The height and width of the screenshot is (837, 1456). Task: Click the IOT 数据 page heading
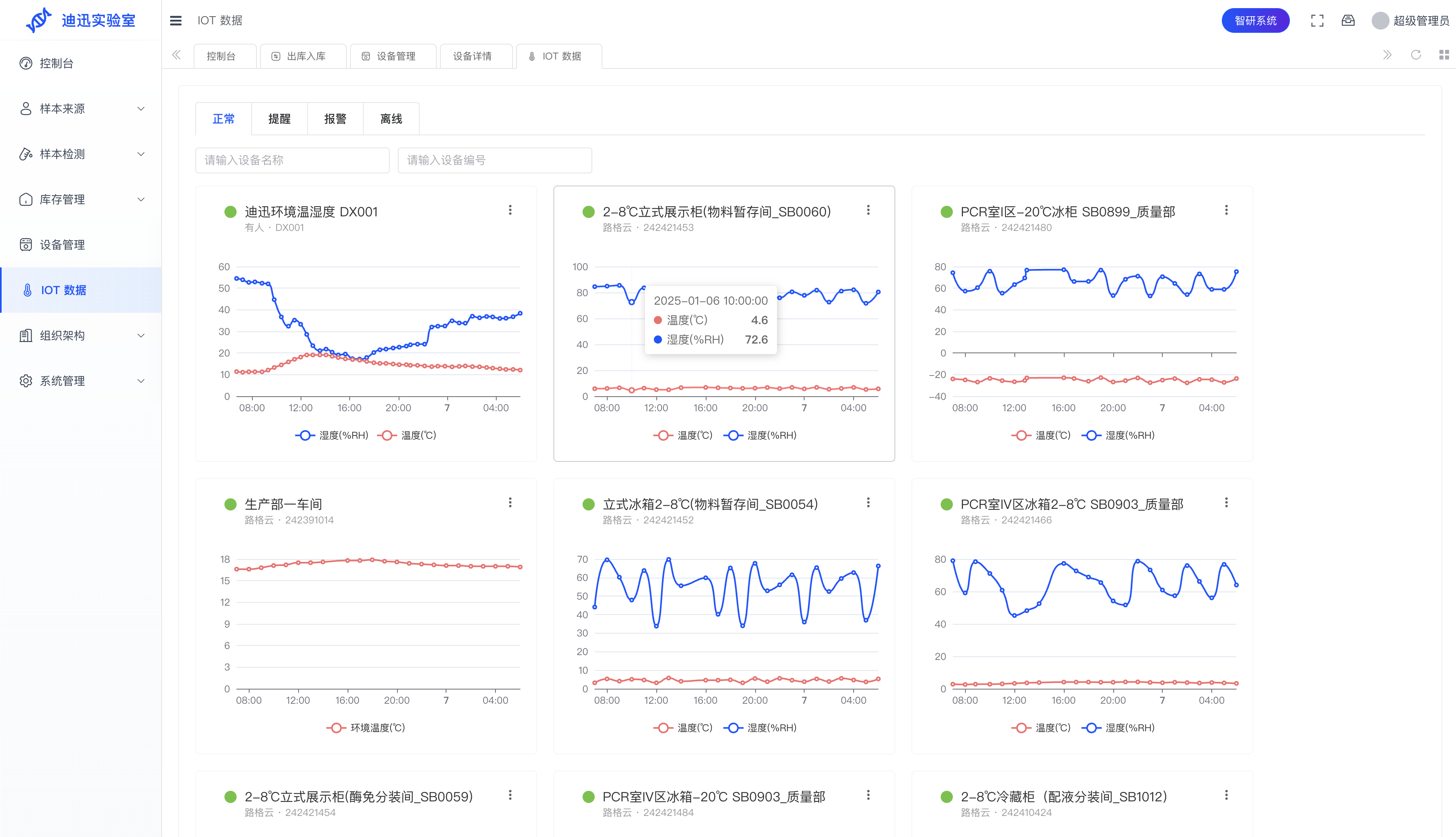220,21
